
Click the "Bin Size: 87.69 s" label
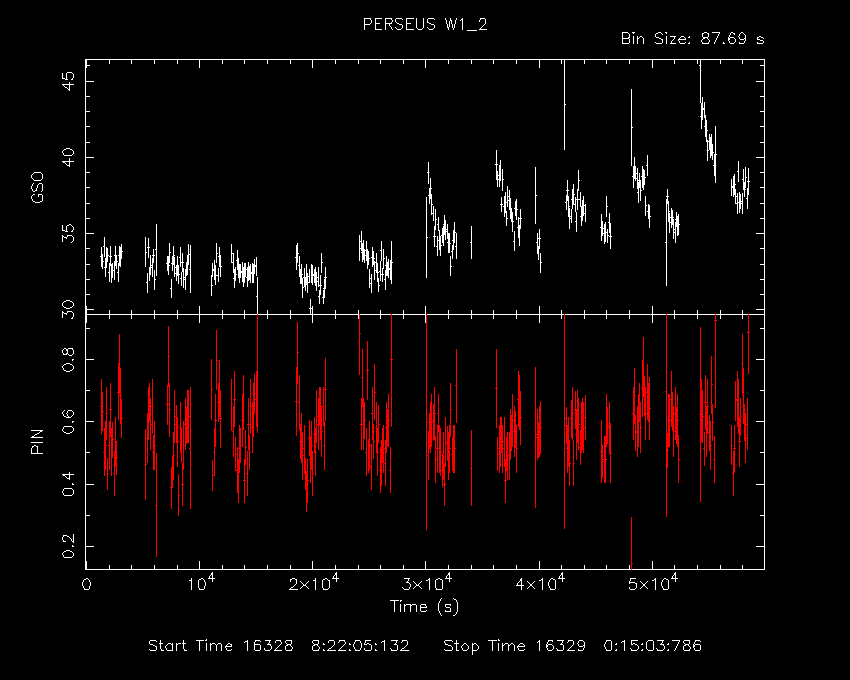[692, 39]
